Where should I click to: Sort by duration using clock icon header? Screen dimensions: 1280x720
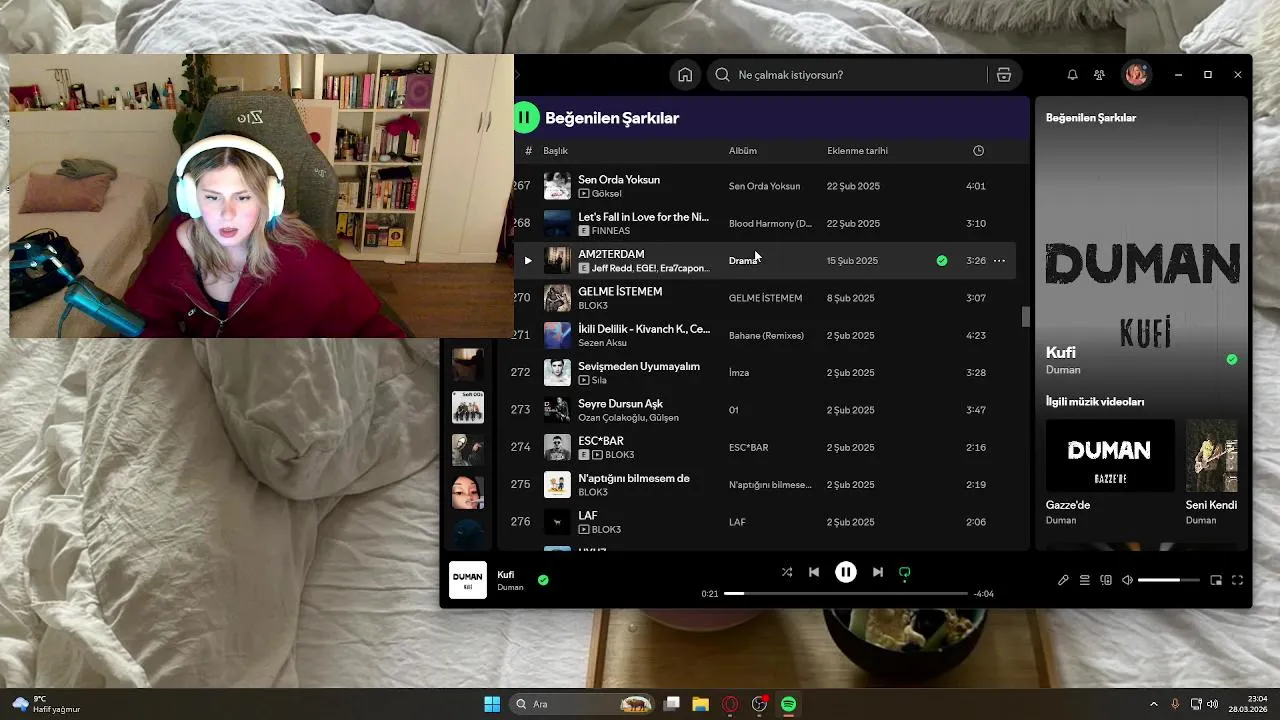click(978, 151)
